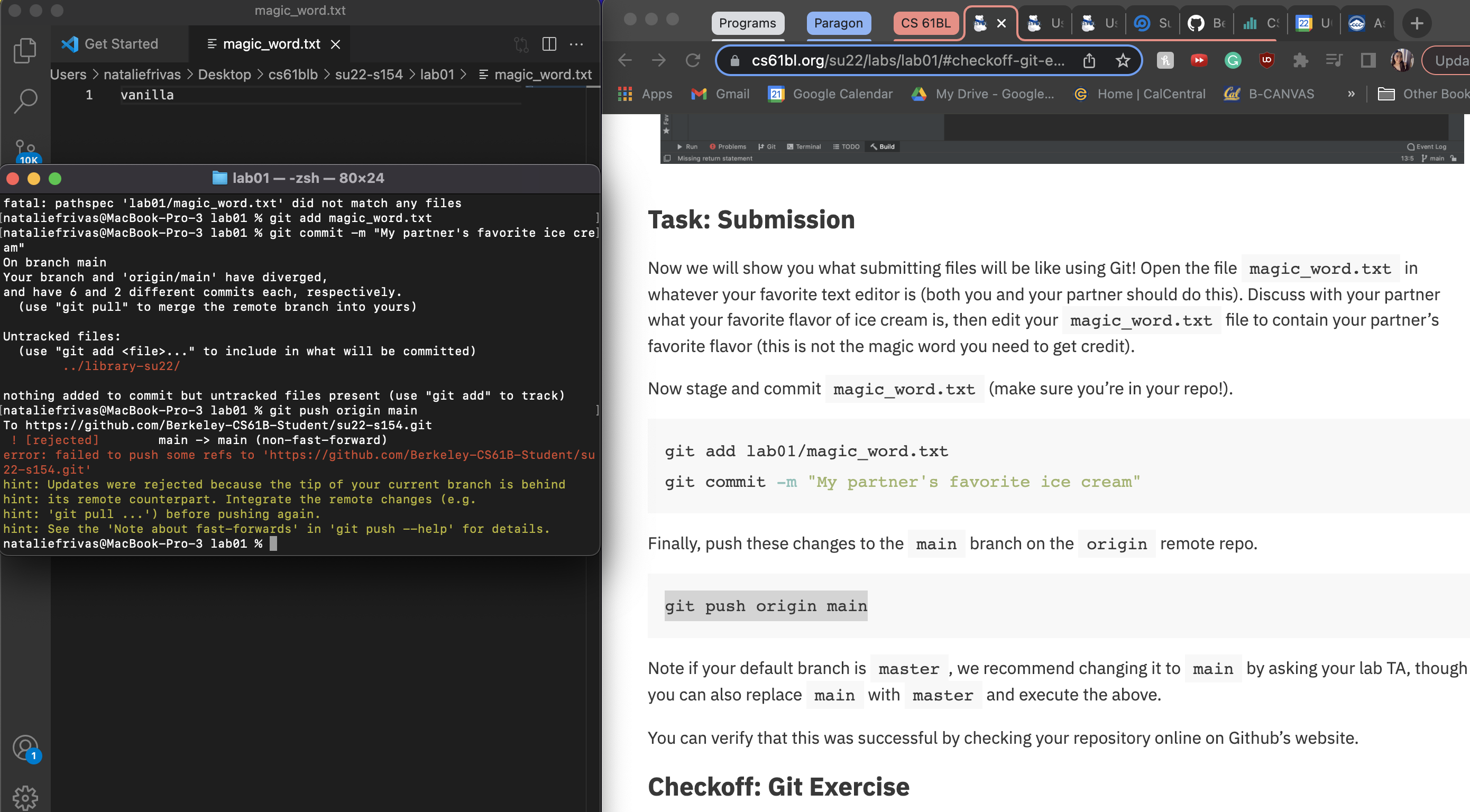This screenshot has width=1470, height=812.
Task: Select the CS 61BL tab group
Action: point(925,23)
